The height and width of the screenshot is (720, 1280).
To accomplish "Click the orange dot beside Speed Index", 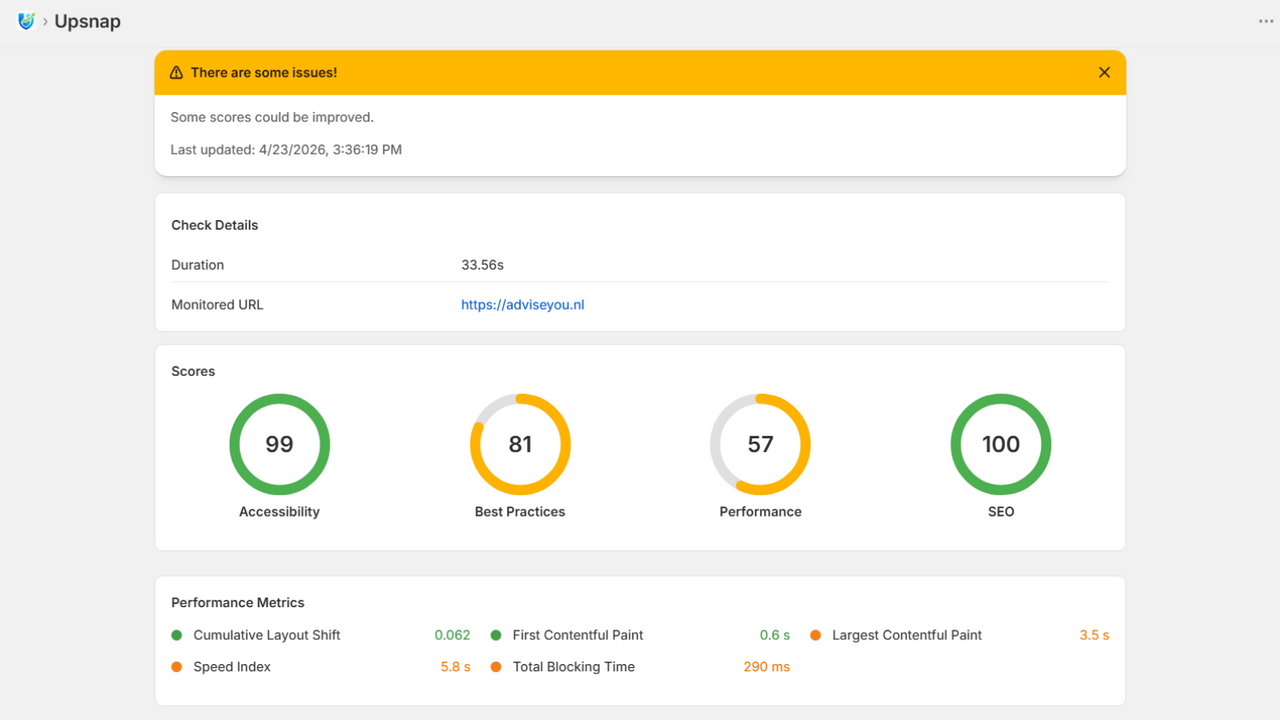I will (177, 667).
